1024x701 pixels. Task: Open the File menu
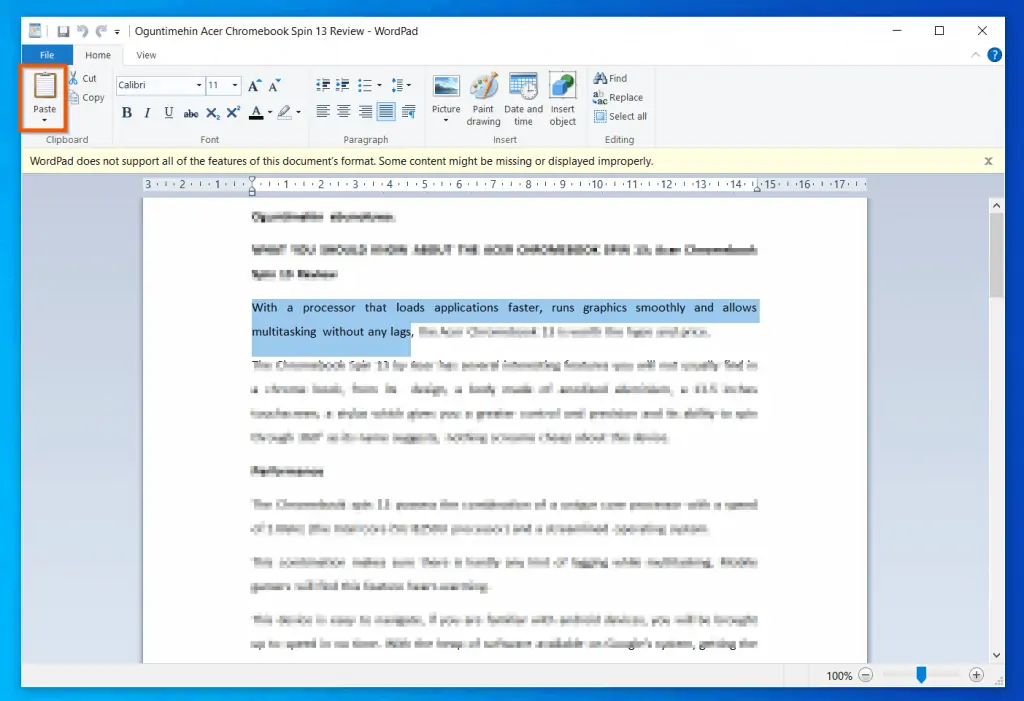pyautogui.click(x=47, y=55)
